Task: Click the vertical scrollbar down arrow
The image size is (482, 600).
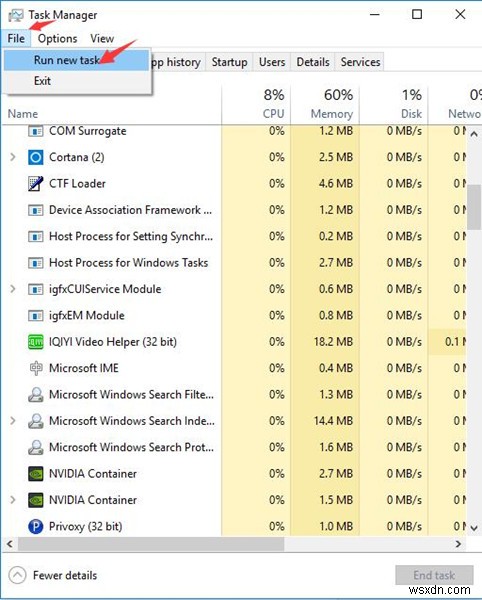Action: point(474,528)
